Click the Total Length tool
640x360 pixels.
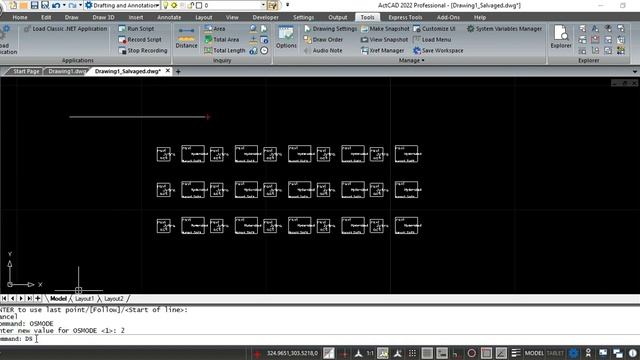[x=224, y=50]
